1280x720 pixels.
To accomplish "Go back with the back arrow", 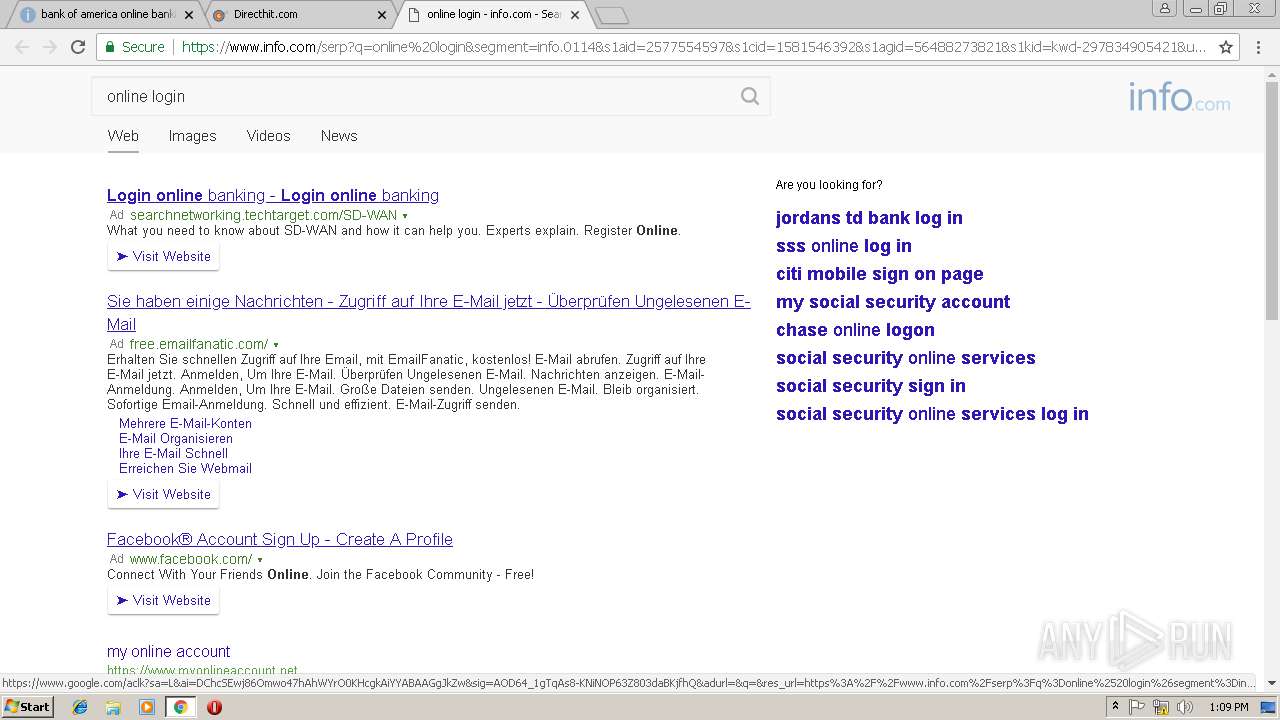I will (x=22, y=47).
